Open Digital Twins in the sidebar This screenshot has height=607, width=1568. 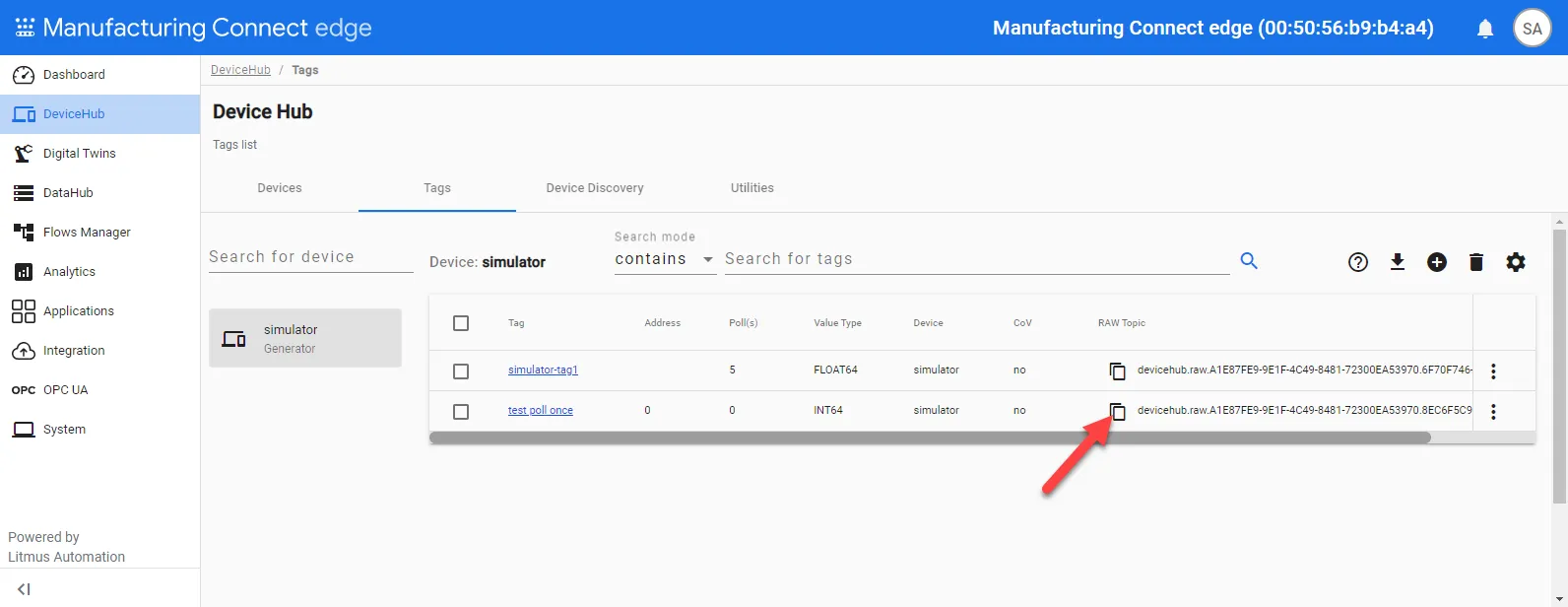click(x=99, y=154)
